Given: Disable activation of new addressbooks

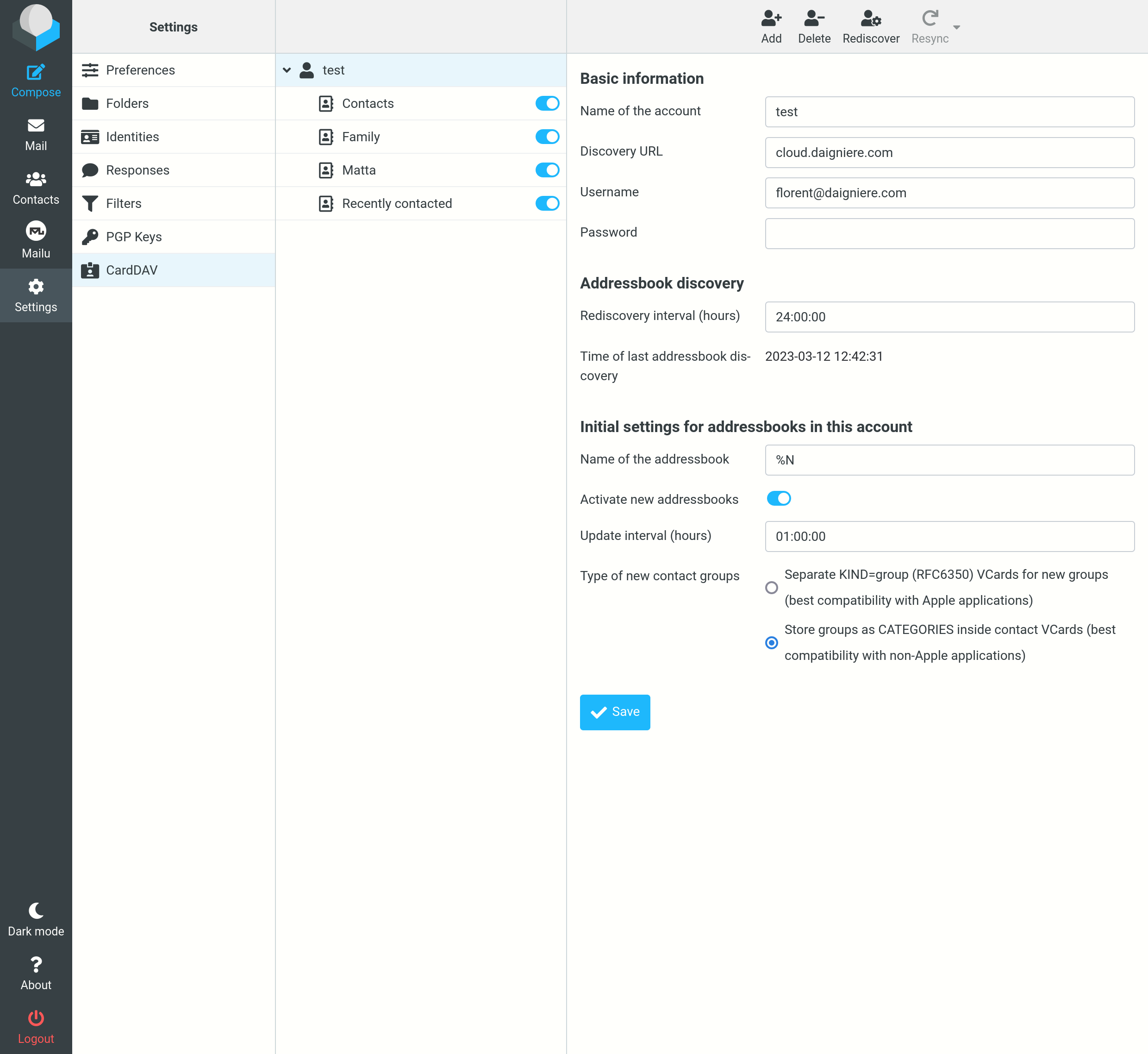Looking at the screenshot, I should pos(779,498).
